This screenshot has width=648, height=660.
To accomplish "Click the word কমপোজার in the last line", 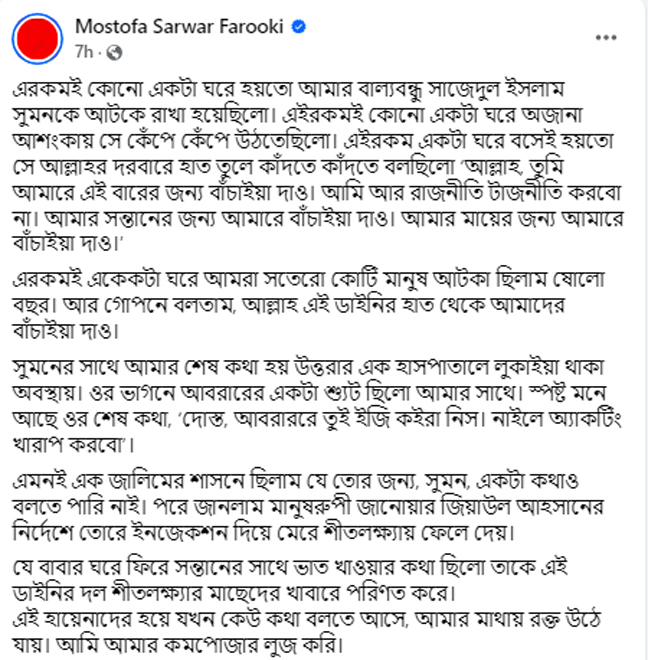I will 211,645.
